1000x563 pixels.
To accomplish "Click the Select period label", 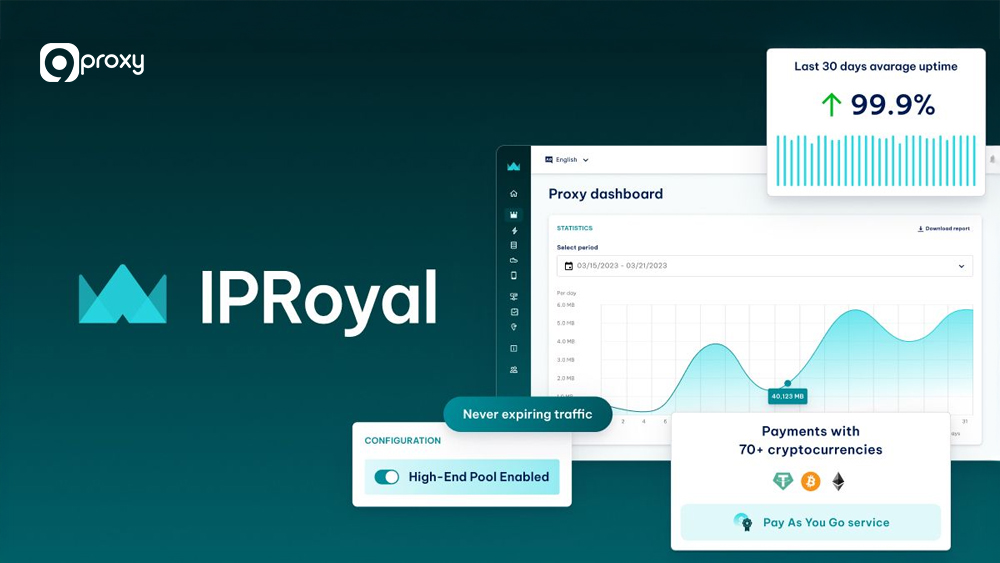I will point(577,247).
